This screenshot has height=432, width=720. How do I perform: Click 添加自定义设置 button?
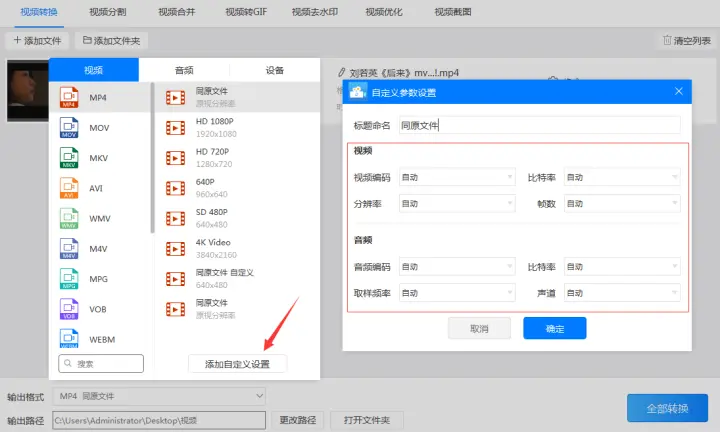237,364
